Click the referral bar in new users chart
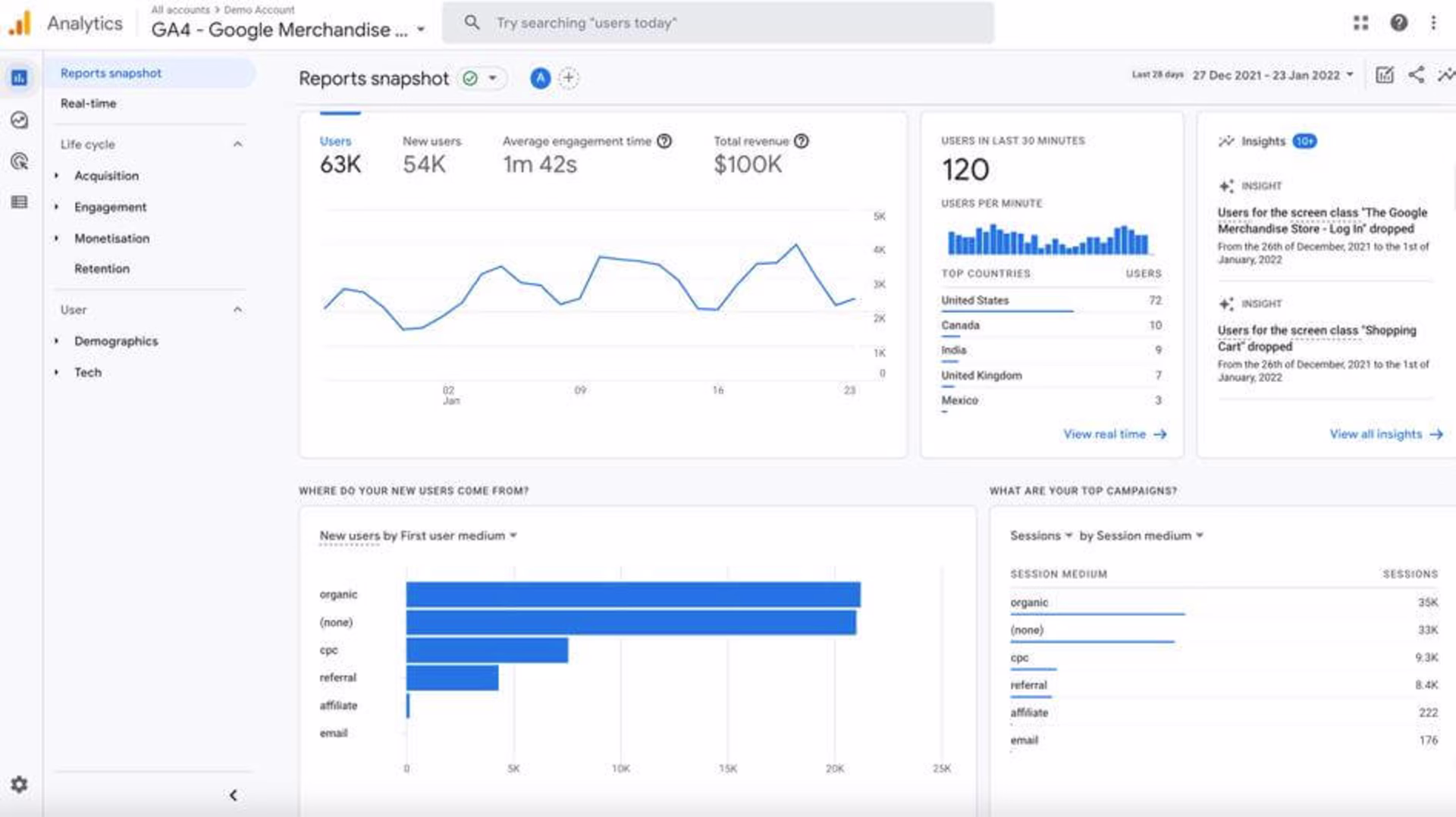The width and height of the screenshot is (1456, 817). [x=452, y=678]
